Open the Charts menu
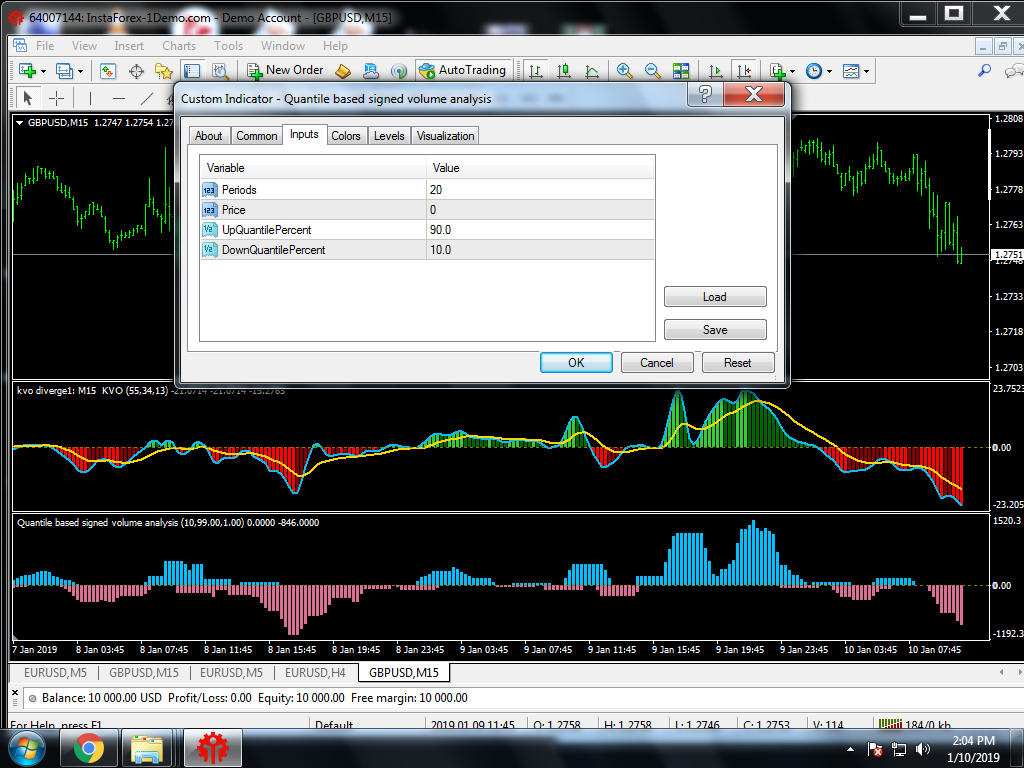 pyautogui.click(x=179, y=46)
